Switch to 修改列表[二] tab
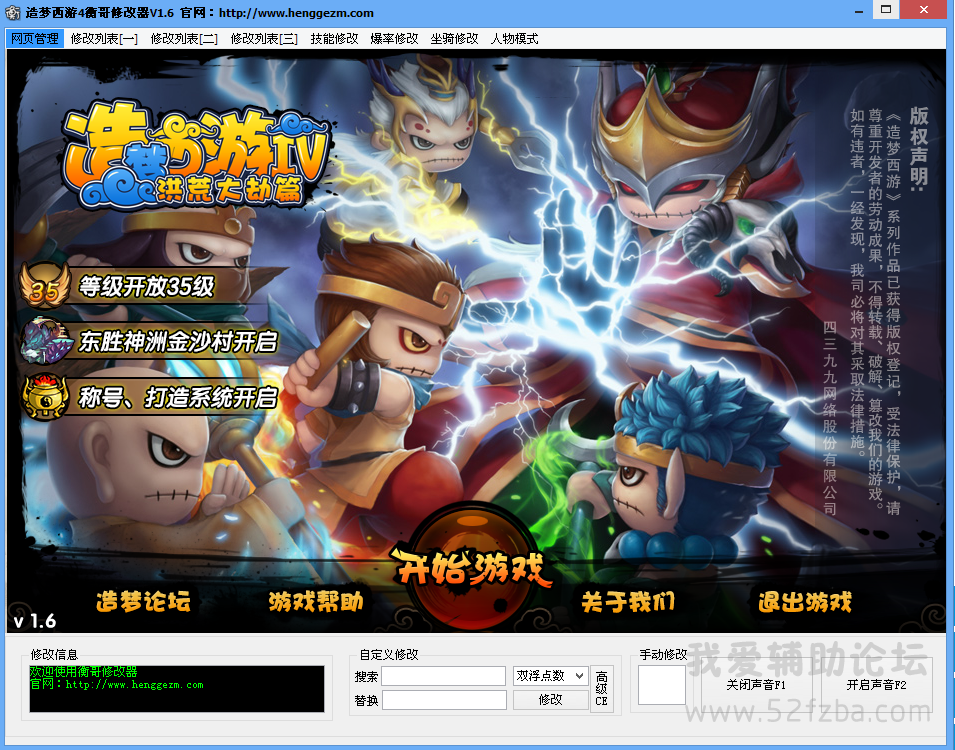This screenshot has height=750, width=955. click(x=184, y=38)
